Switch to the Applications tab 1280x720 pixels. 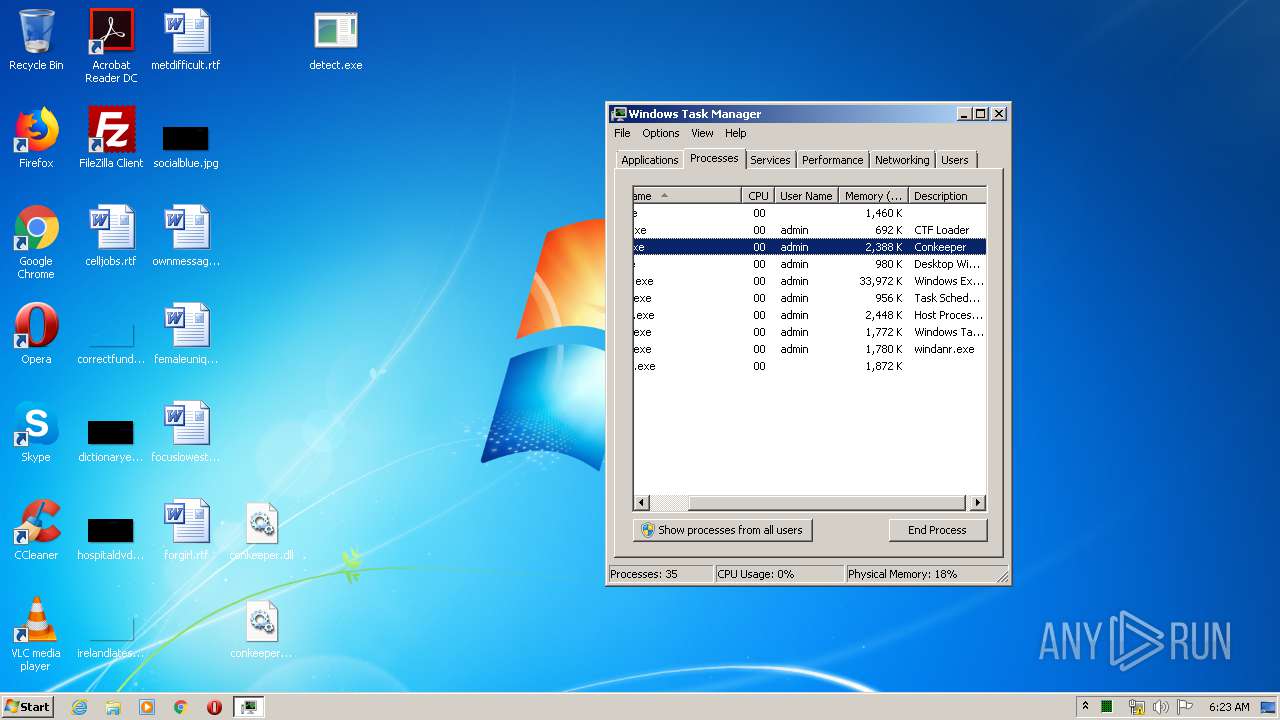pyautogui.click(x=649, y=160)
